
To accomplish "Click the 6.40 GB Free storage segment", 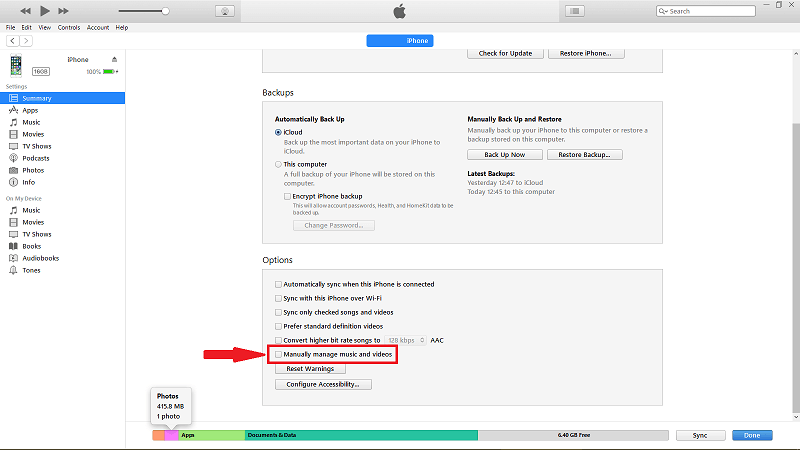I will [573, 435].
